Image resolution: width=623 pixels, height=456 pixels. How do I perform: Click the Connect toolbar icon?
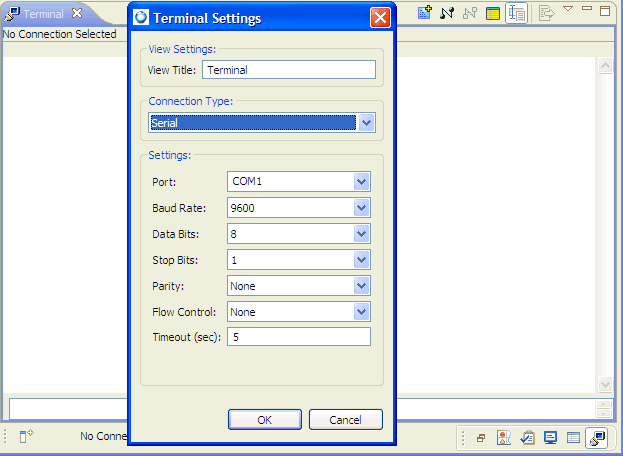[x=447, y=13]
